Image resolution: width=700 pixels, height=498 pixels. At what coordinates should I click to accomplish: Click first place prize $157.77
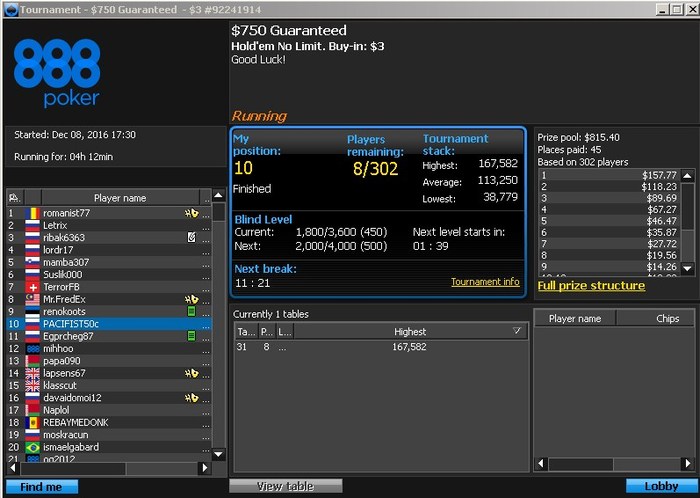[x=659, y=175]
